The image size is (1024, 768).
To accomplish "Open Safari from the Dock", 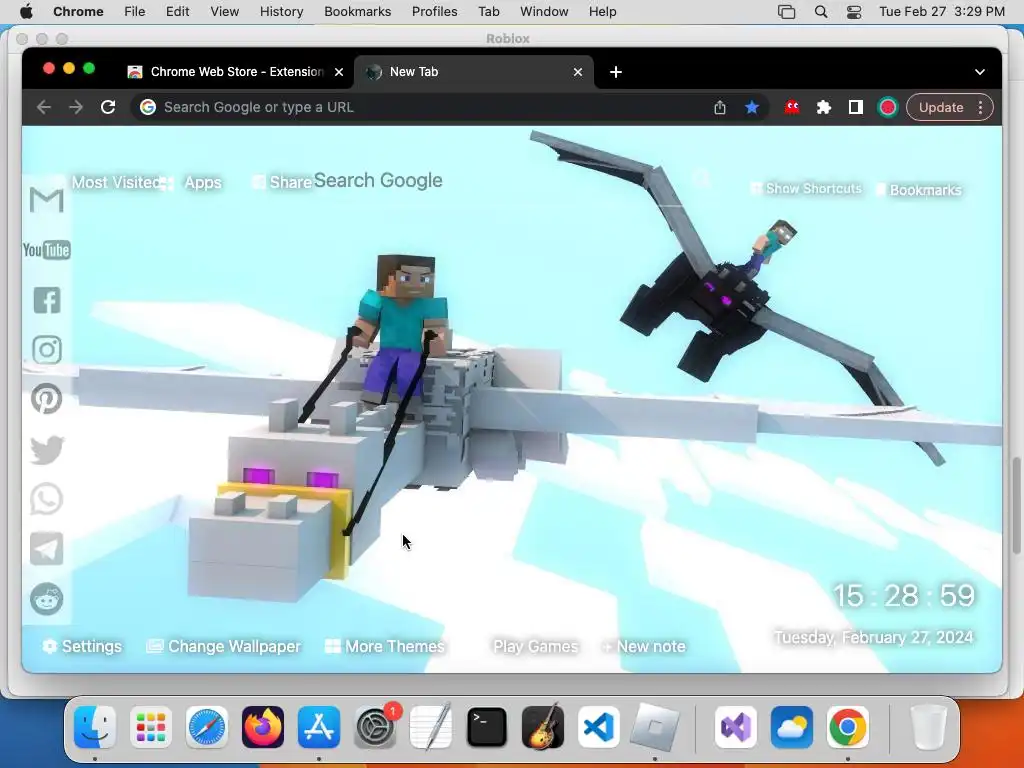I will click(x=207, y=727).
